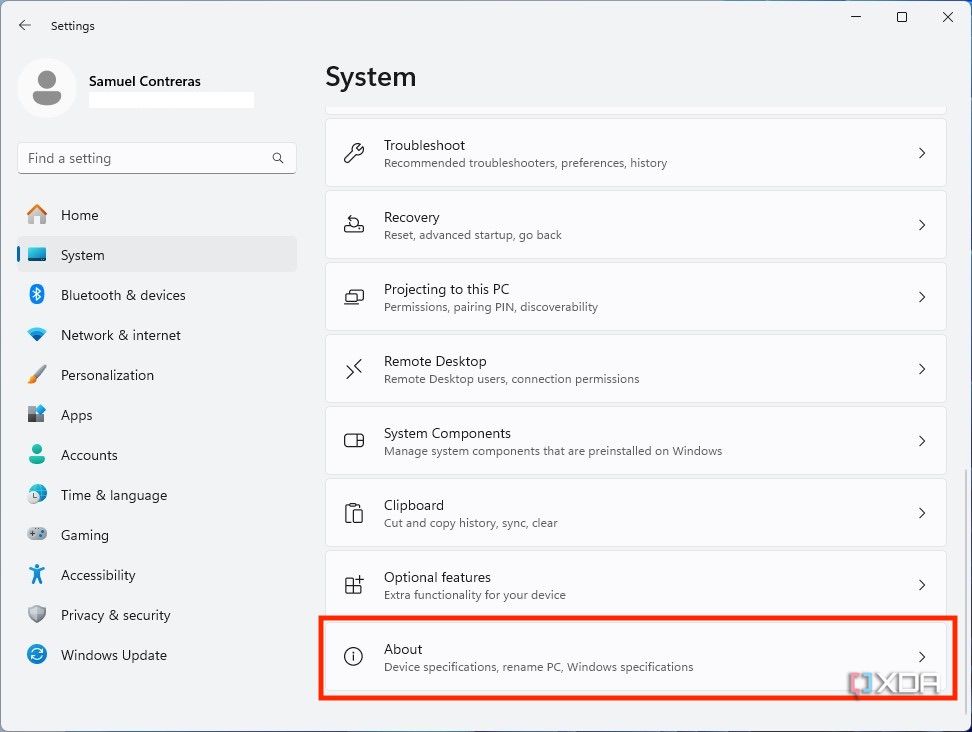Click the Accounts person icon
Image resolution: width=972 pixels, height=732 pixels.
[37, 454]
